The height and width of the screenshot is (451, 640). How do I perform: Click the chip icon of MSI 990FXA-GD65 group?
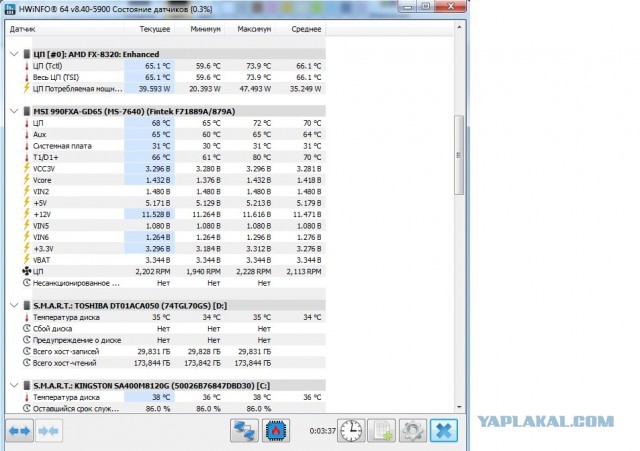(x=27, y=111)
